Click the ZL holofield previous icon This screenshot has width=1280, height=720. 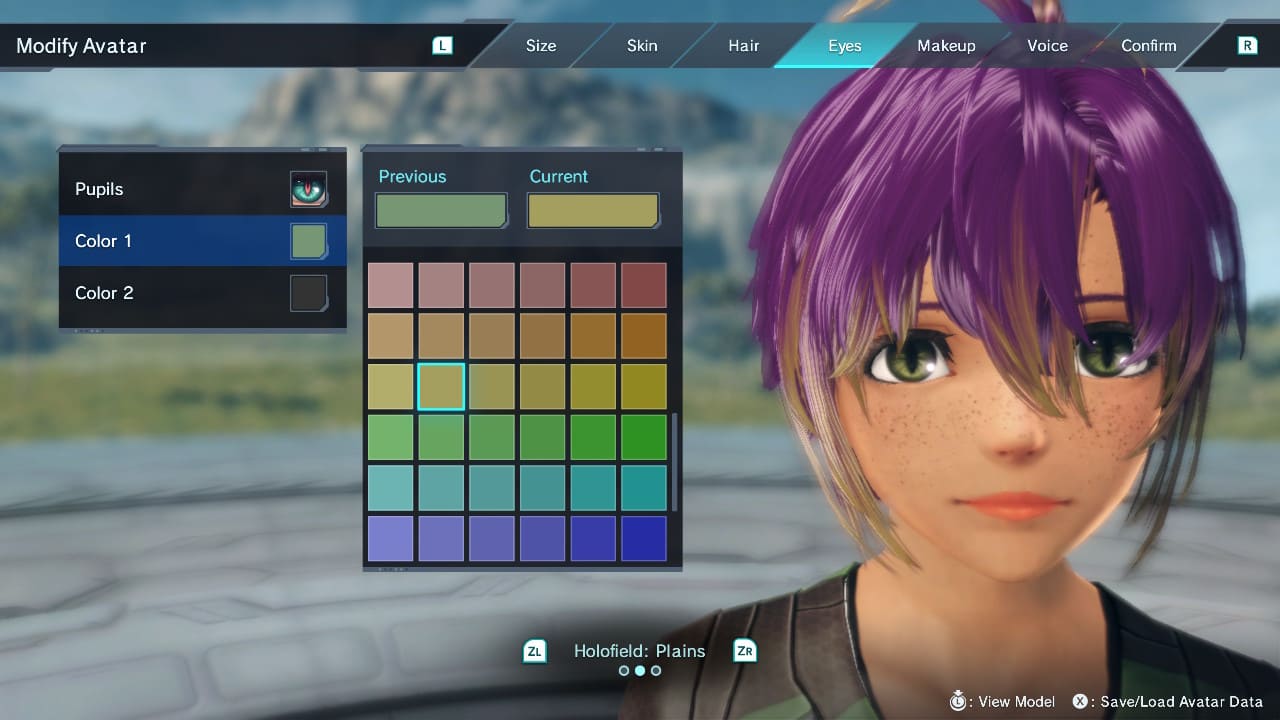534,651
